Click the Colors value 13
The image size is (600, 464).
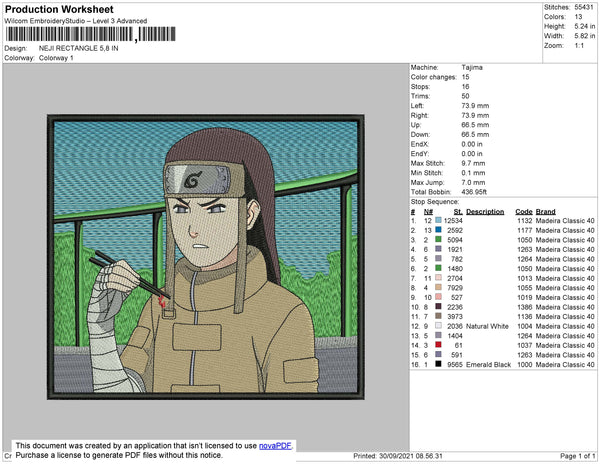click(578, 17)
